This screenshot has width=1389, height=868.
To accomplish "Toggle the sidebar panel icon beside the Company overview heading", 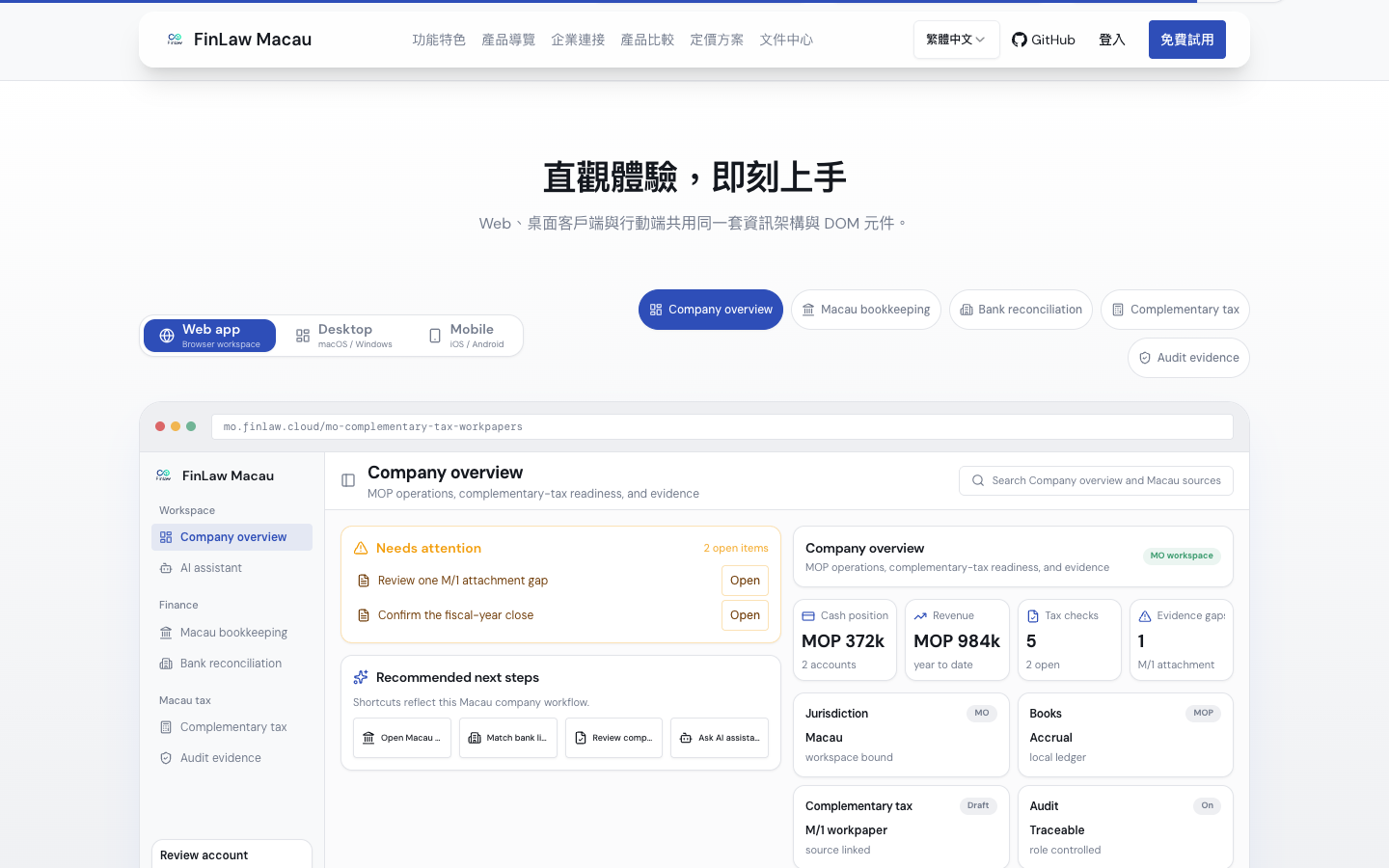I will pyautogui.click(x=348, y=480).
